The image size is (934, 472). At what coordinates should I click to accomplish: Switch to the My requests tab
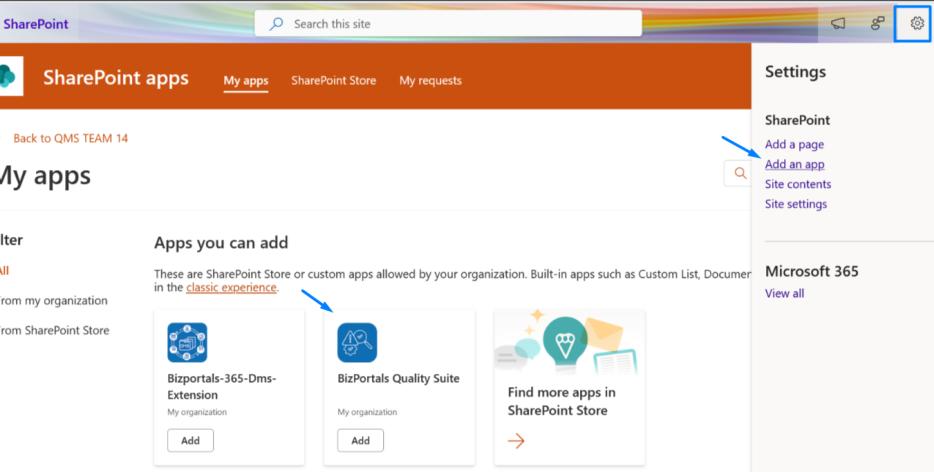pyautogui.click(x=431, y=80)
